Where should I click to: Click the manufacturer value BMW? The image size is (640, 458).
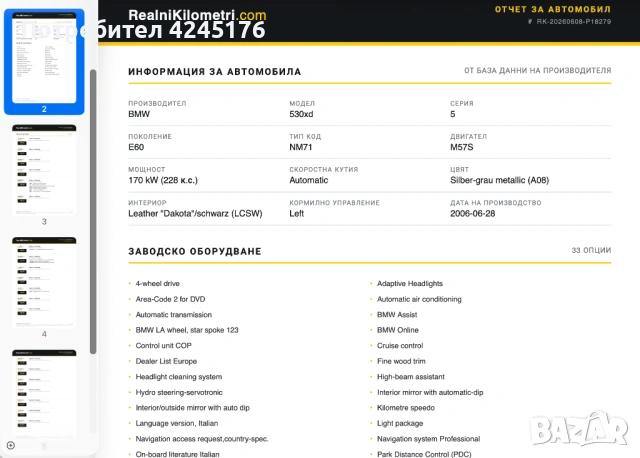click(x=139, y=114)
